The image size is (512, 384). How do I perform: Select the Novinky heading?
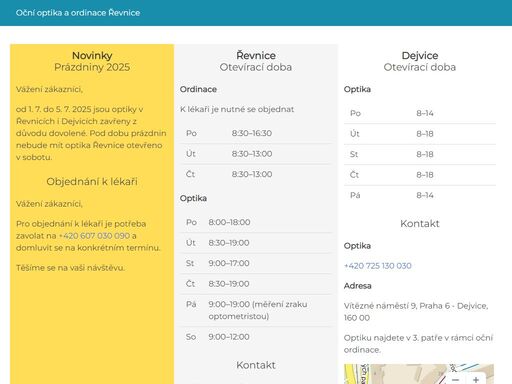(92, 56)
